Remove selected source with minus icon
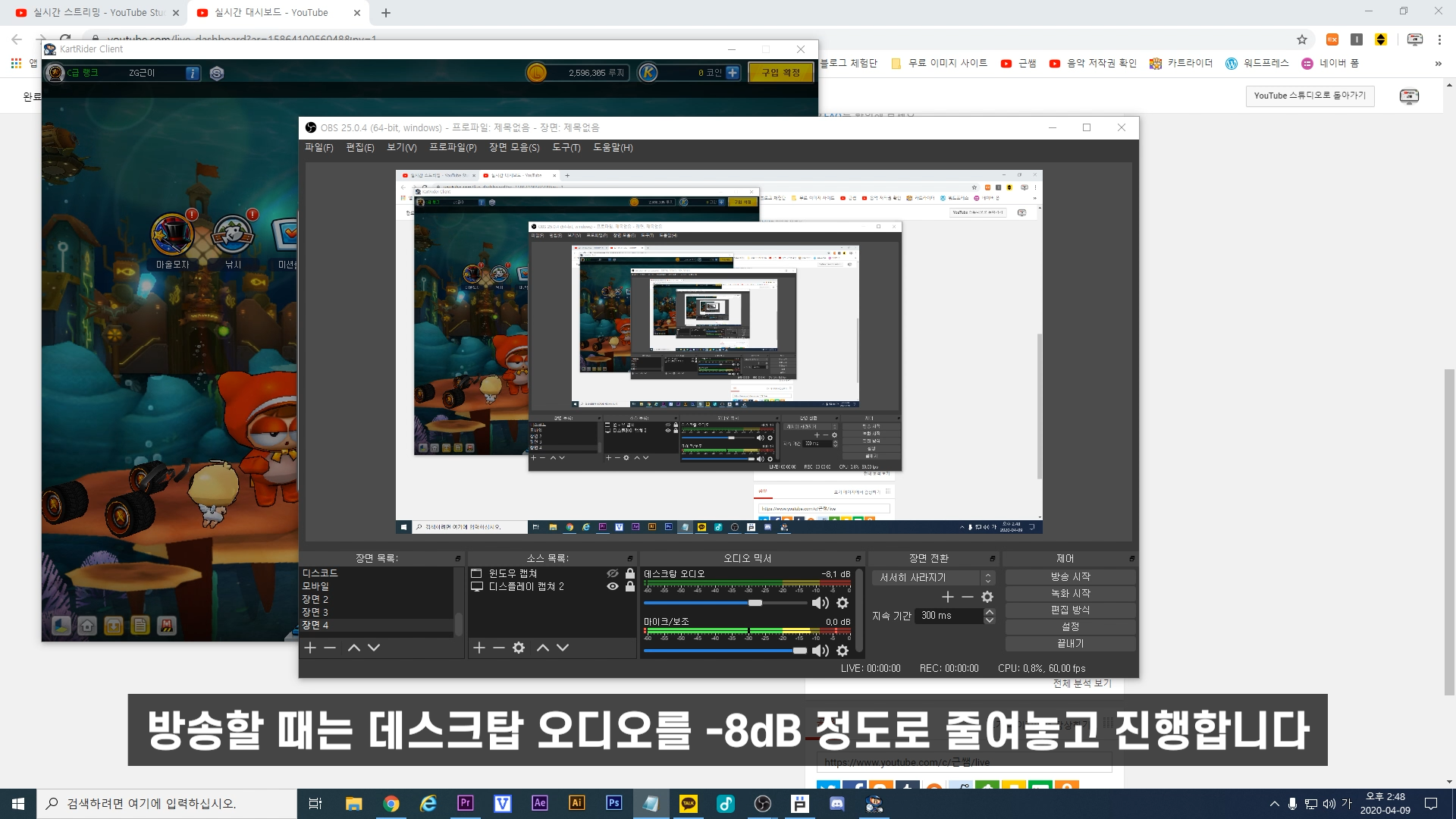 [x=498, y=648]
